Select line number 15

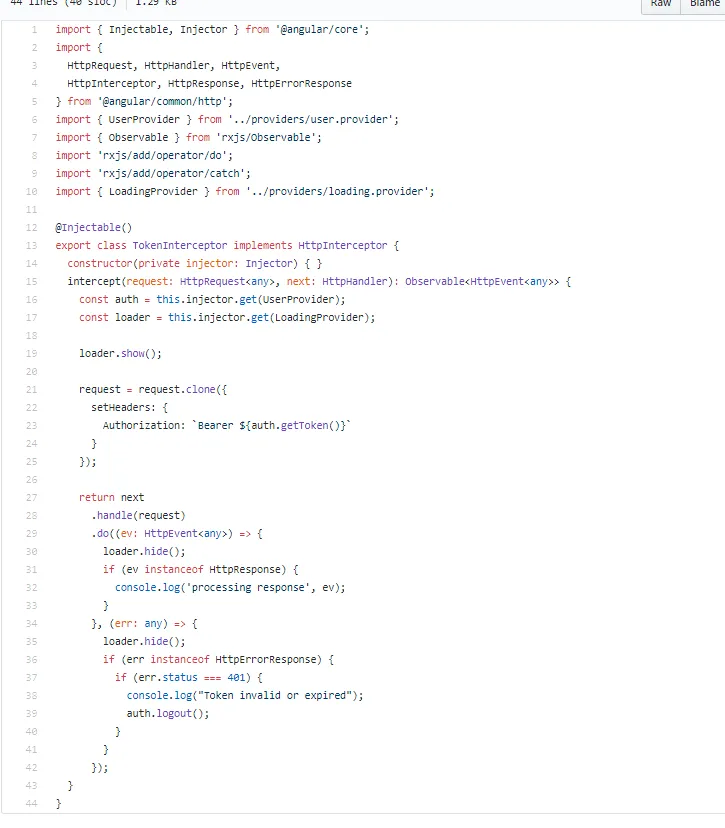(x=32, y=281)
